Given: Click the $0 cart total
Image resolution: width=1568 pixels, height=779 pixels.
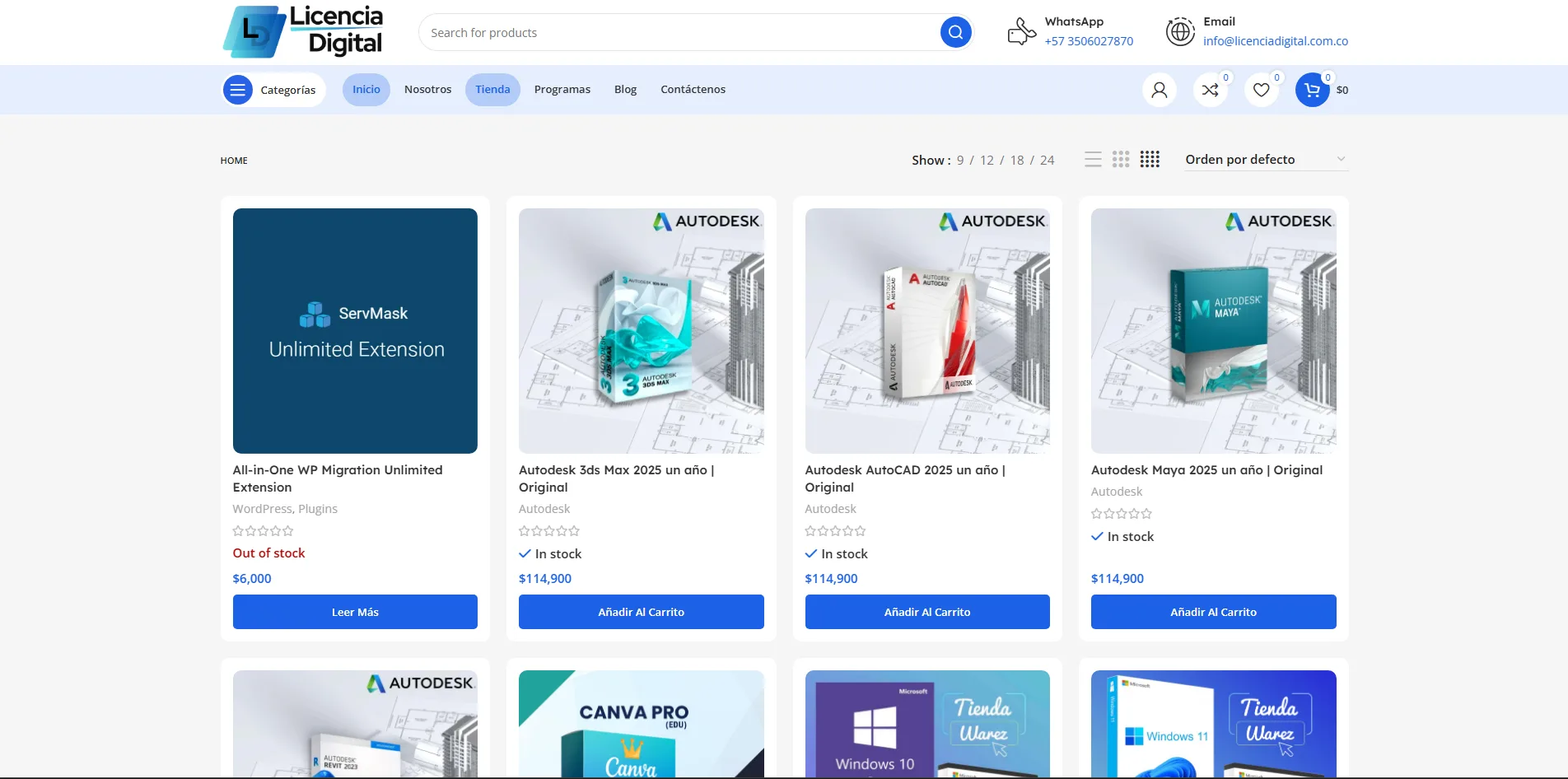Looking at the screenshot, I should pyautogui.click(x=1342, y=91).
